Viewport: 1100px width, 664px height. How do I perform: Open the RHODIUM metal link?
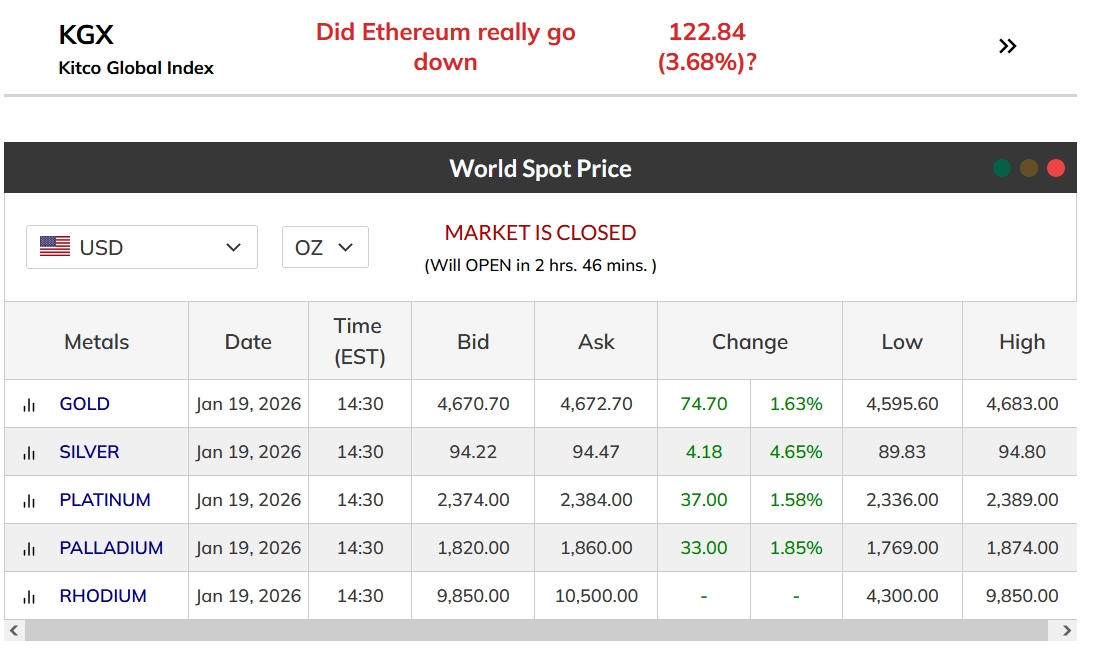coord(103,596)
